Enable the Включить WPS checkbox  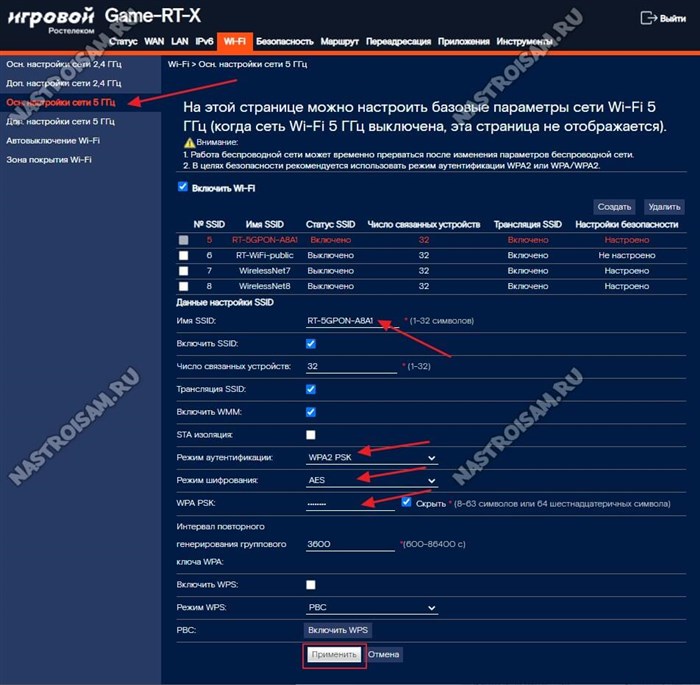pos(311,585)
